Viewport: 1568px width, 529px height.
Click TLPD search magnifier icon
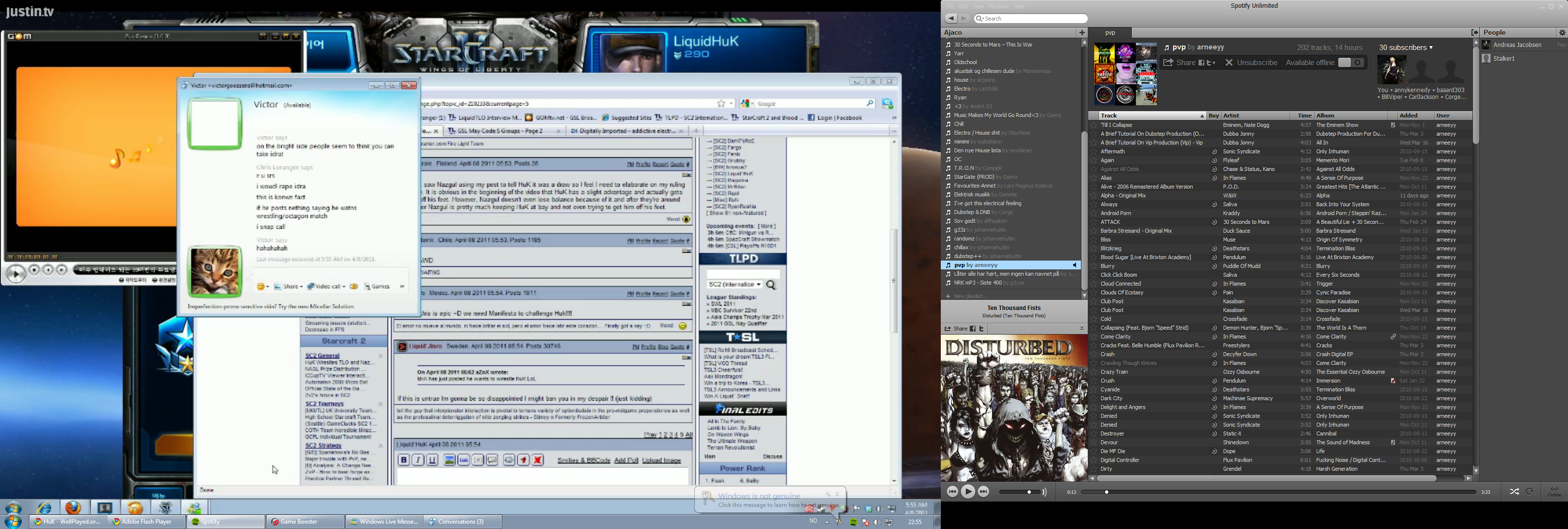pos(771,285)
